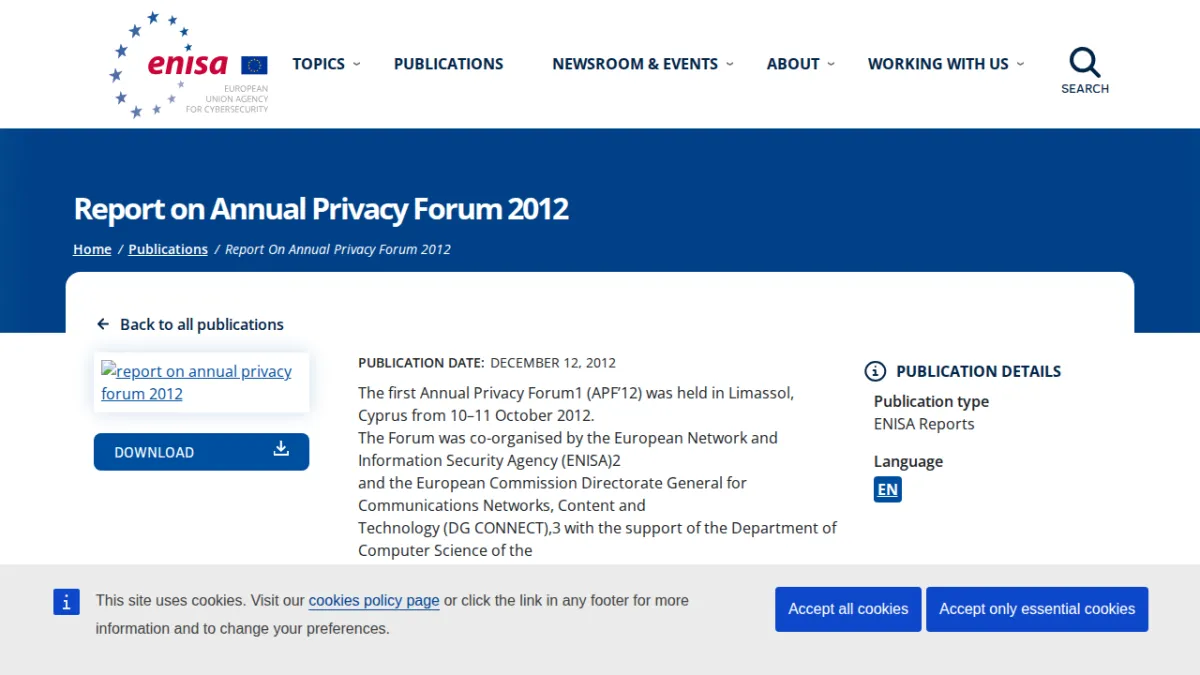The width and height of the screenshot is (1200, 675).
Task: Go to Home breadcrumb link
Action: 92,249
